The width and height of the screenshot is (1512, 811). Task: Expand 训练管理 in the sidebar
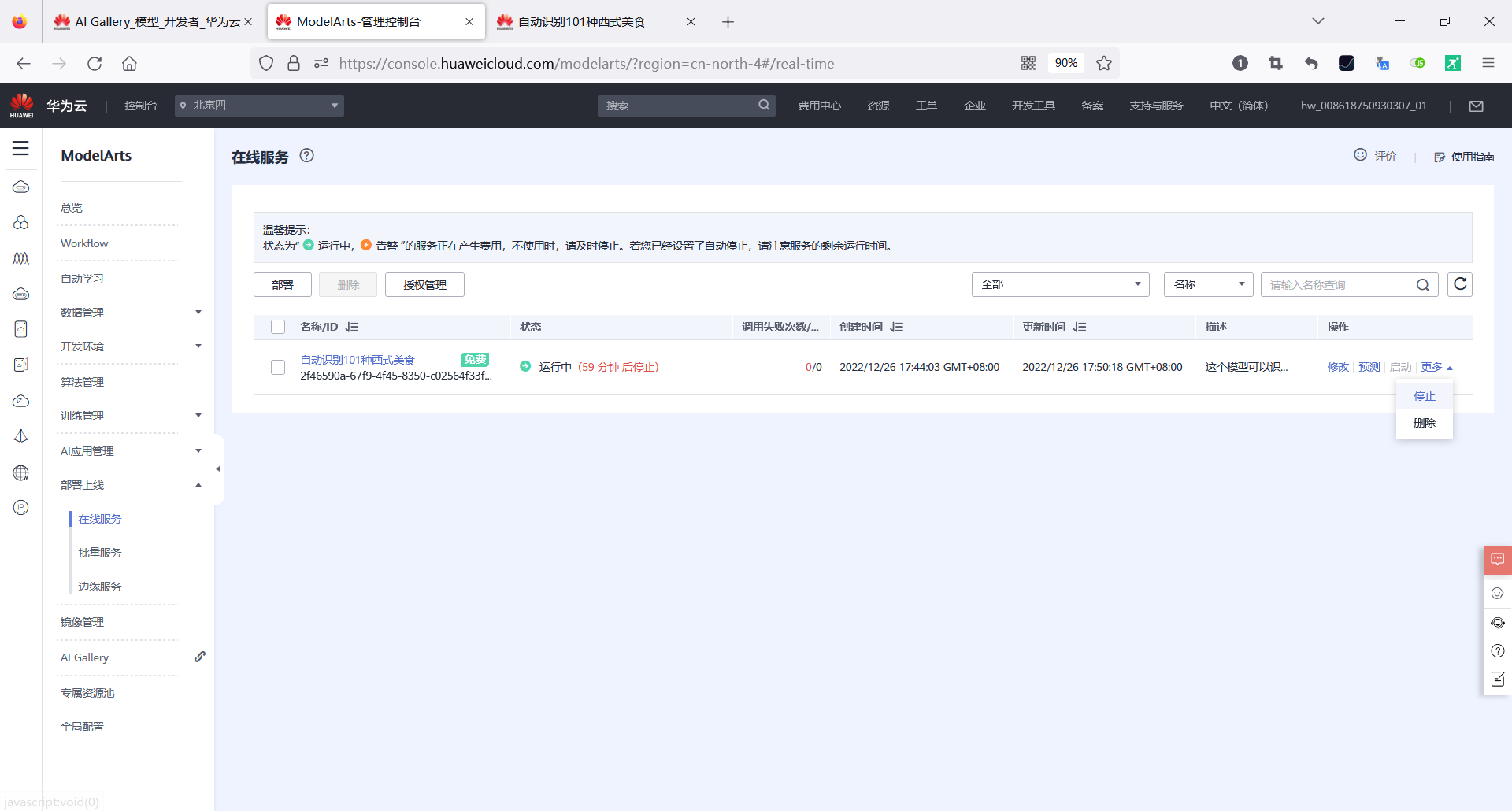pos(198,416)
